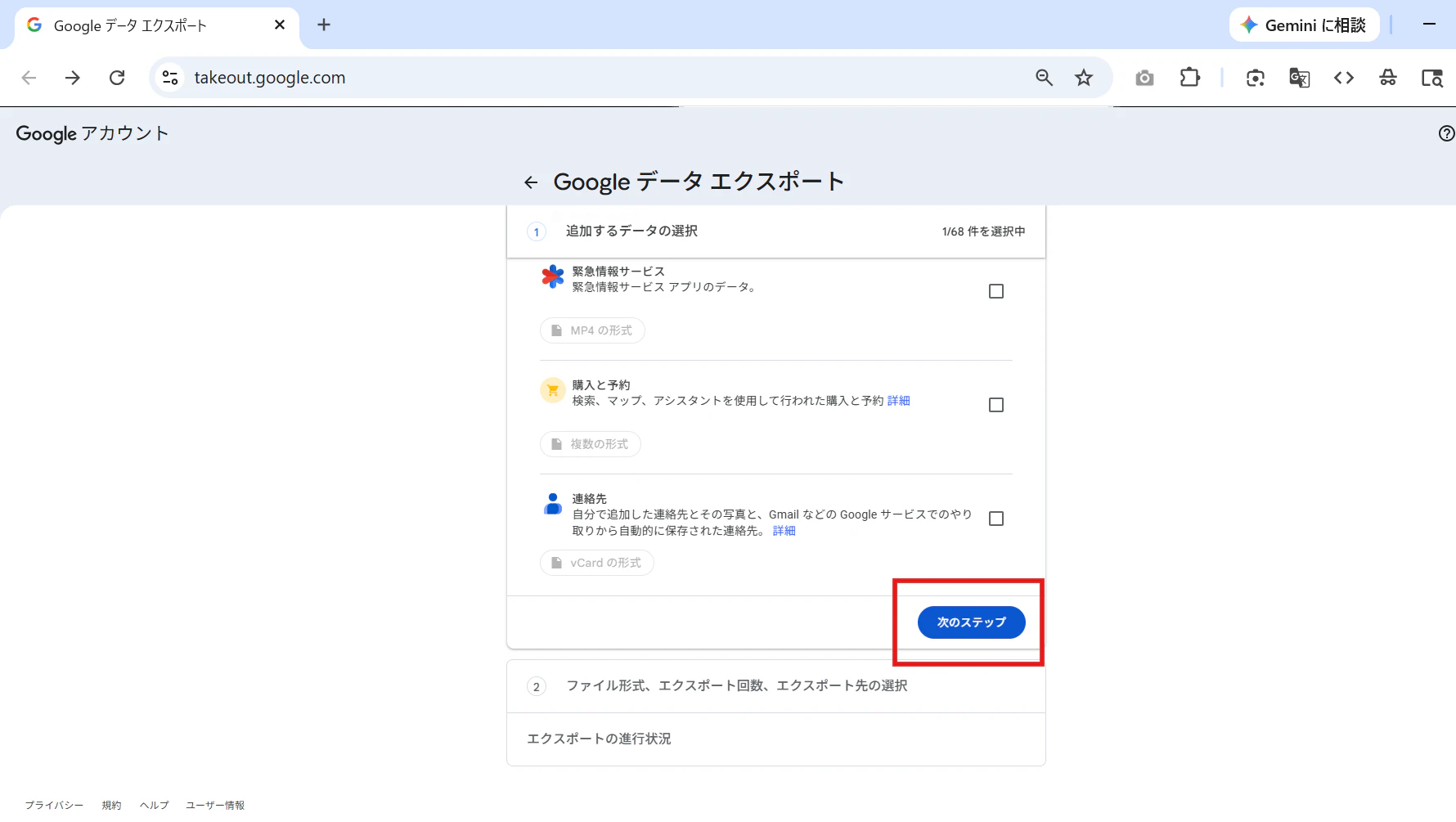Click the MP4 の形式 format button
The height and width of the screenshot is (822, 1456).
tap(592, 330)
